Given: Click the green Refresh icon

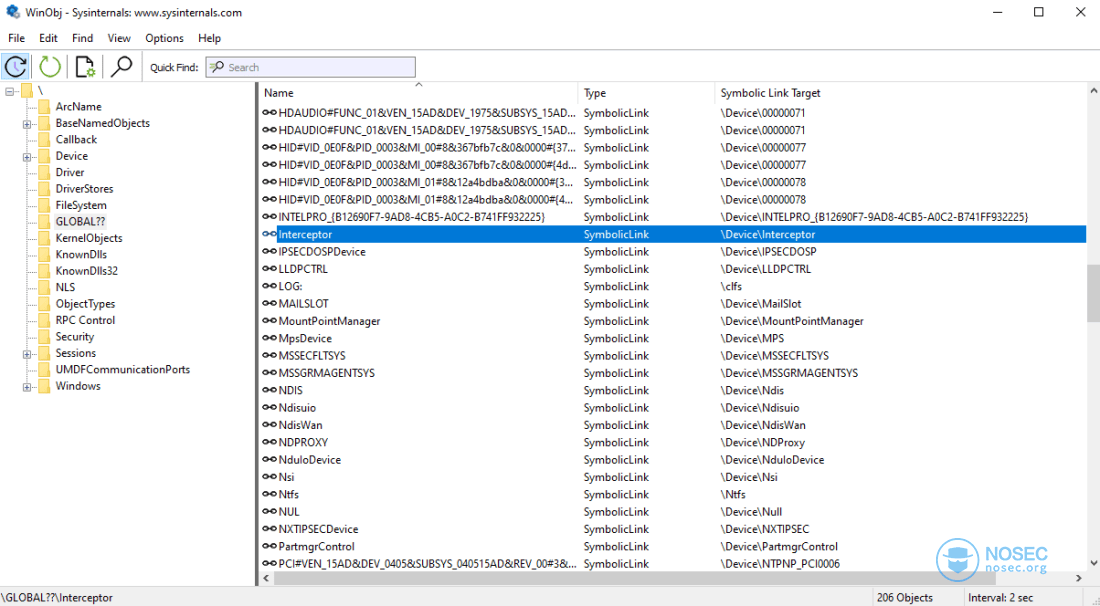Looking at the screenshot, I should coord(49,67).
